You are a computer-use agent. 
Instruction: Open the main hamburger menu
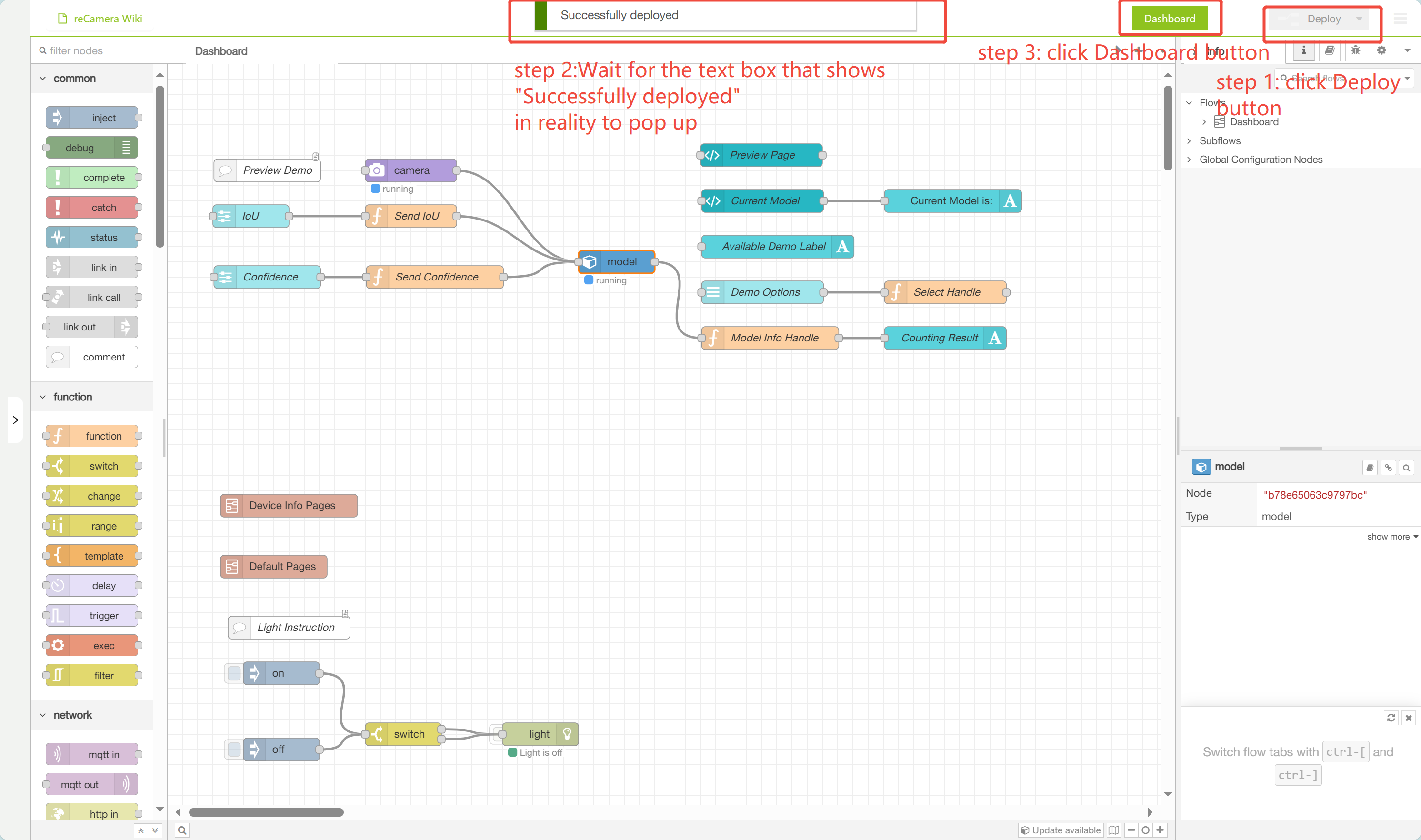tap(1400, 19)
